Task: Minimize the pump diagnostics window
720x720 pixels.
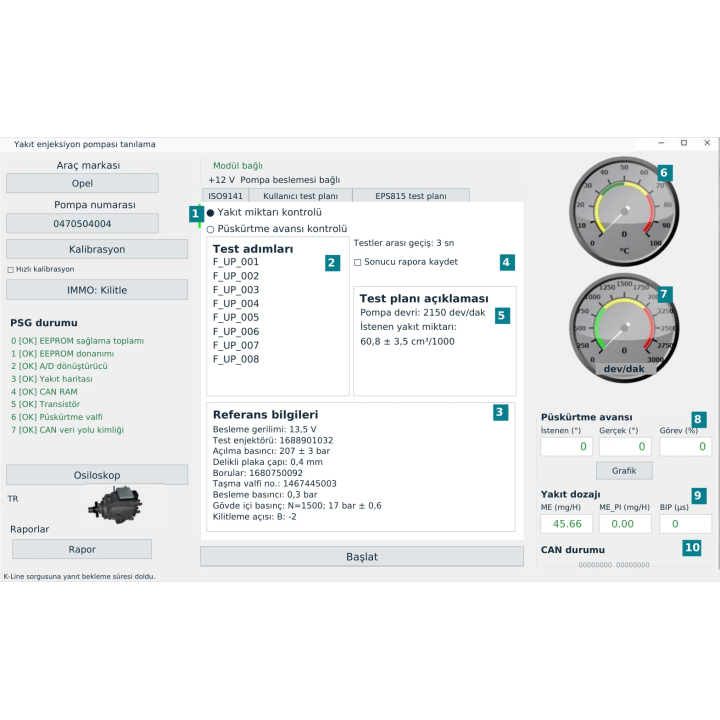Action: tap(661, 143)
